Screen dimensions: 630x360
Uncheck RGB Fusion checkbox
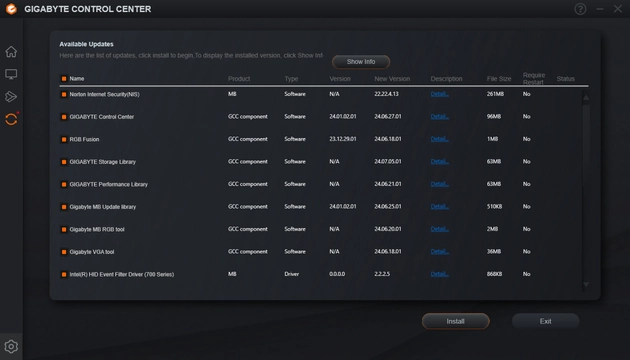click(63, 139)
